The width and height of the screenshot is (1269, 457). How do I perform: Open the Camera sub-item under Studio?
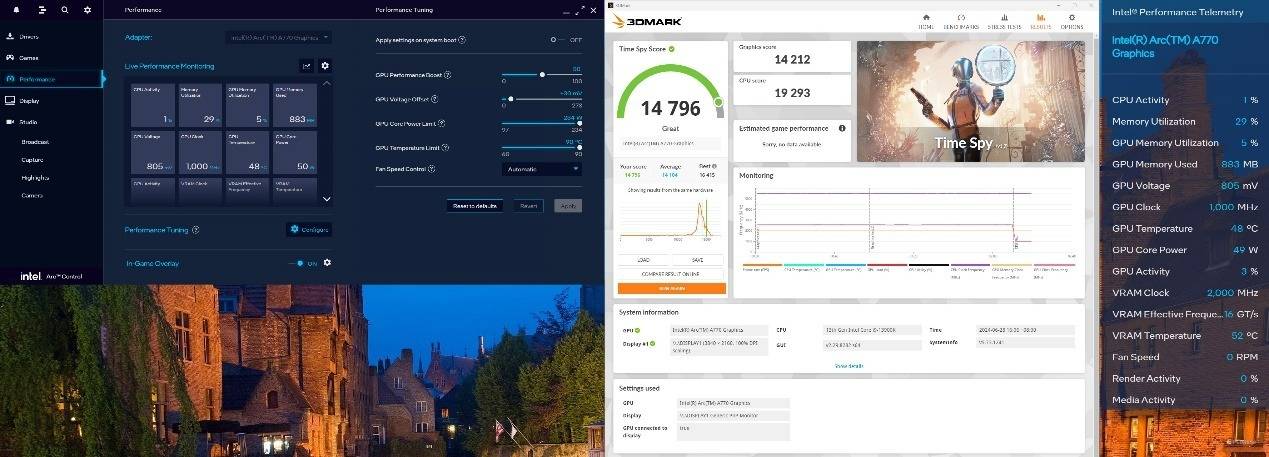[x=31, y=195]
